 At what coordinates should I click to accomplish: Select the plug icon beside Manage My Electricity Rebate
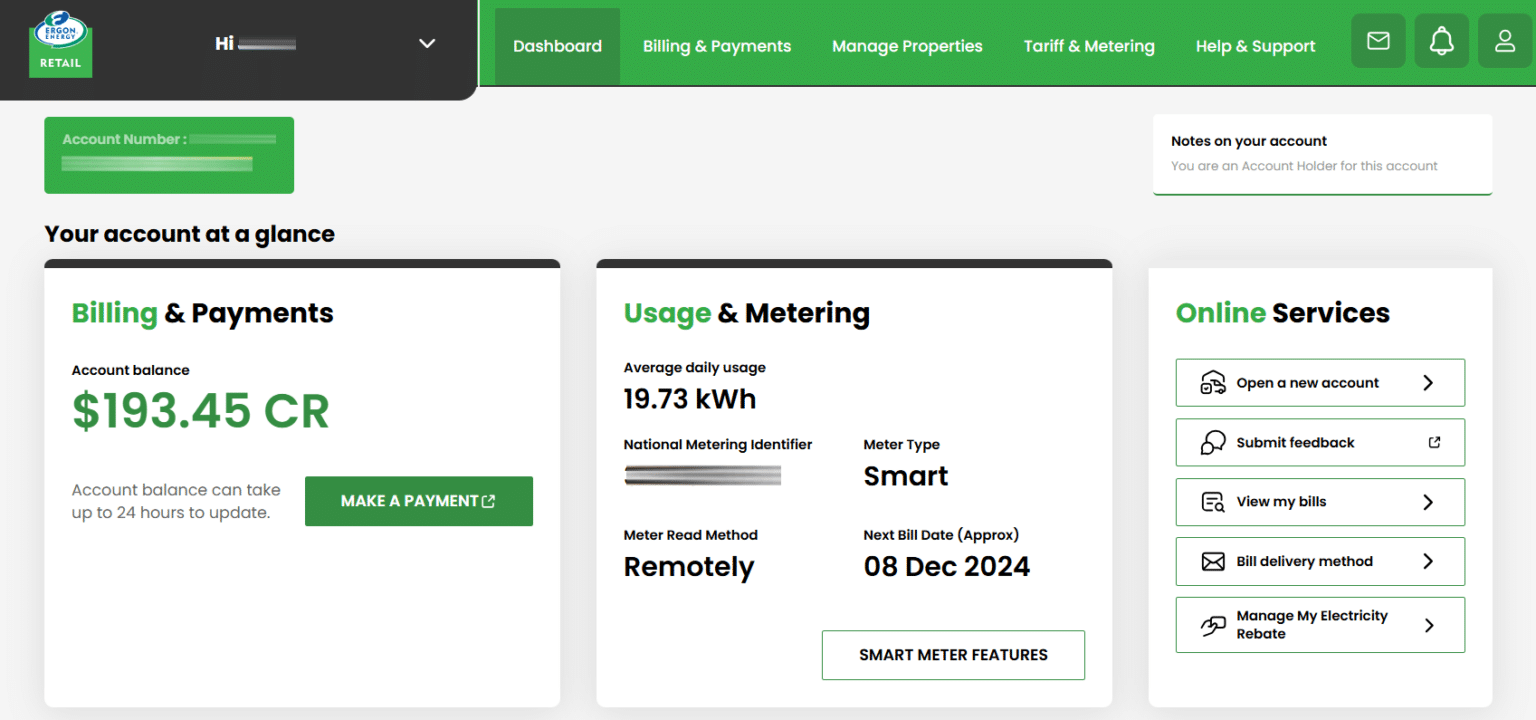coord(1210,624)
